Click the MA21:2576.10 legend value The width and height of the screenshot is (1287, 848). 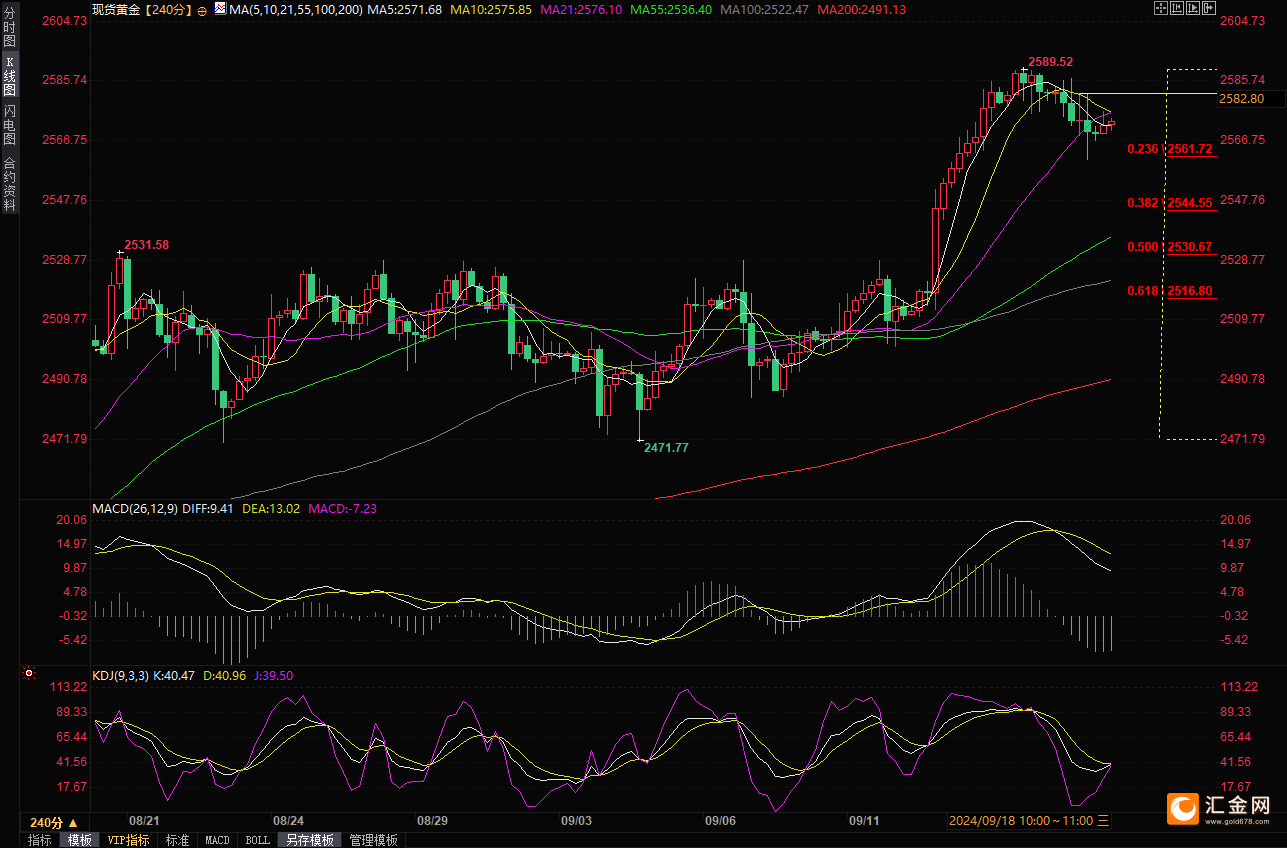[x=581, y=9]
